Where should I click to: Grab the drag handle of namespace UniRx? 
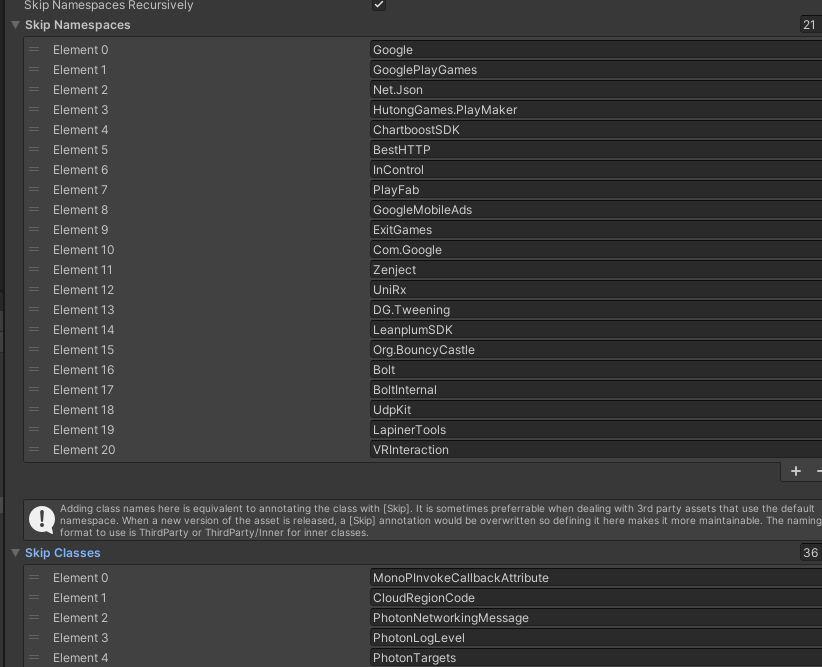pos(34,289)
